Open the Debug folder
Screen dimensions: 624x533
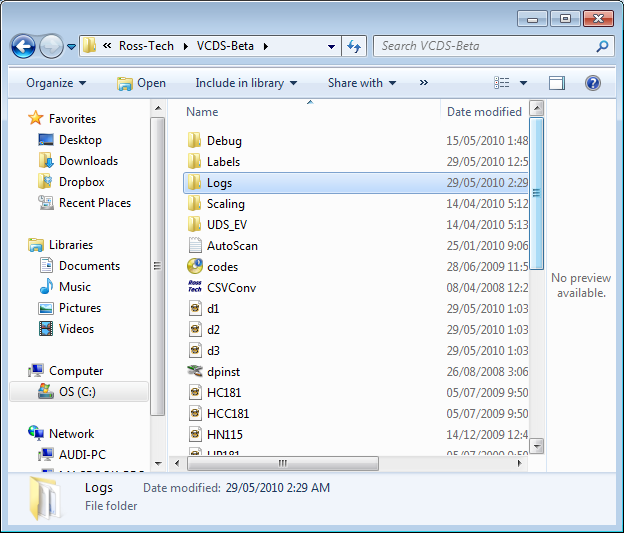pyautogui.click(x=223, y=141)
